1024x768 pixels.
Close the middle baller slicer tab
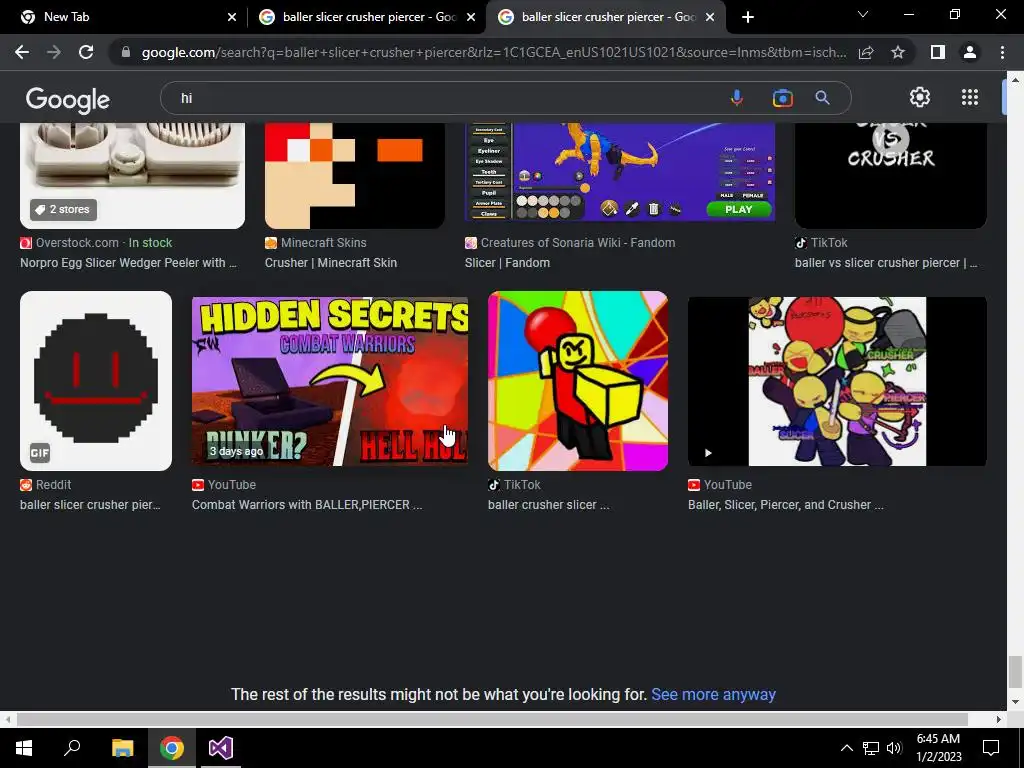pyautogui.click(x=471, y=17)
